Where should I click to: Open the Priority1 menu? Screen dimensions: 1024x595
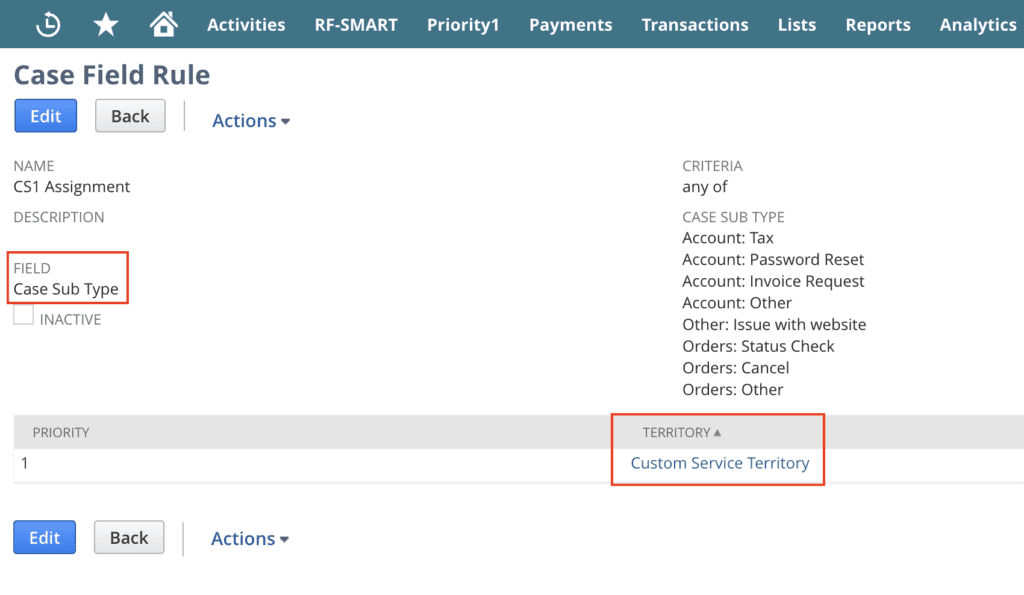[462, 25]
